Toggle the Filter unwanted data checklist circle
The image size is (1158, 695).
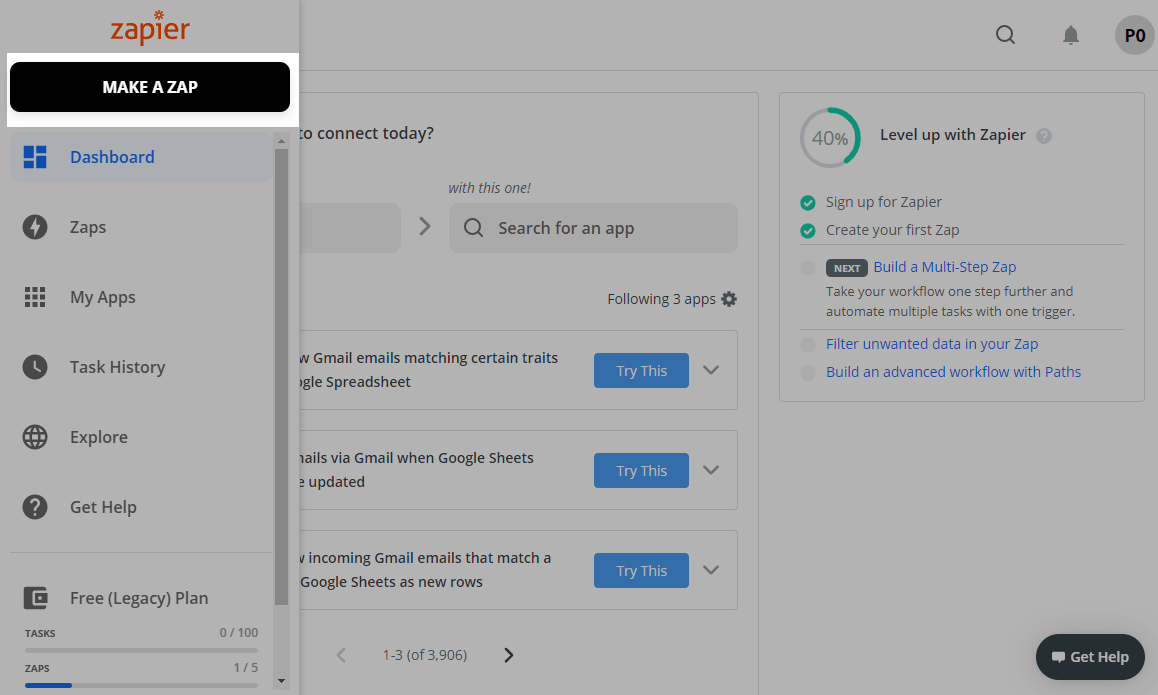coord(808,345)
